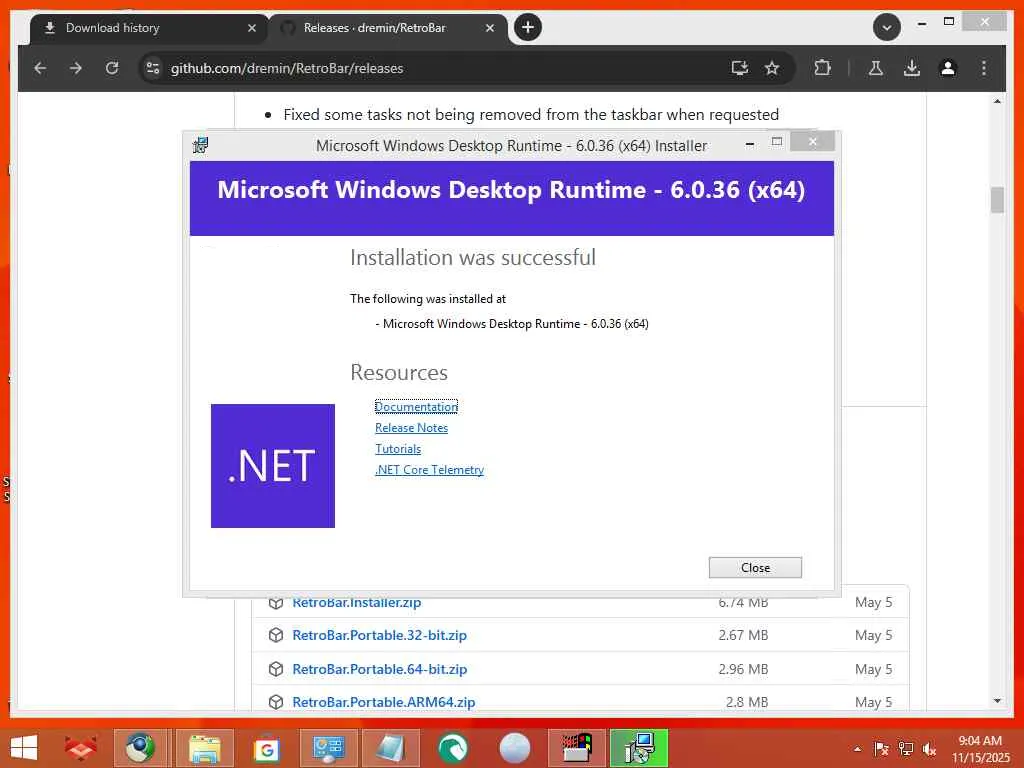The image size is (1024, 768).
Task: Open the Action Center flag icon
Action: [881, 749]
